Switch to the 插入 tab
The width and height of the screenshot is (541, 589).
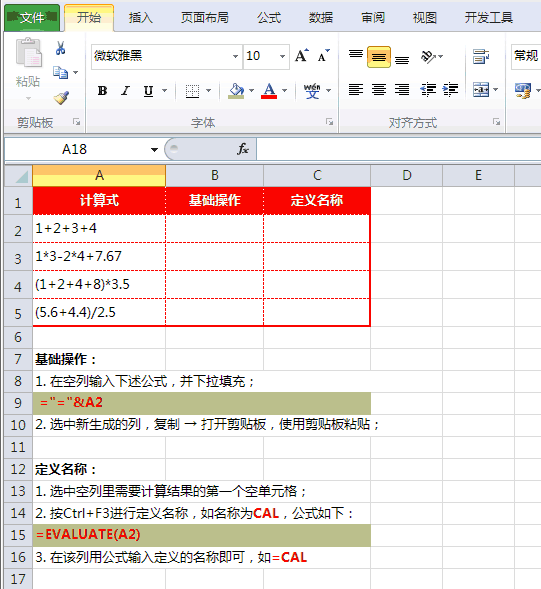[141, 17]
